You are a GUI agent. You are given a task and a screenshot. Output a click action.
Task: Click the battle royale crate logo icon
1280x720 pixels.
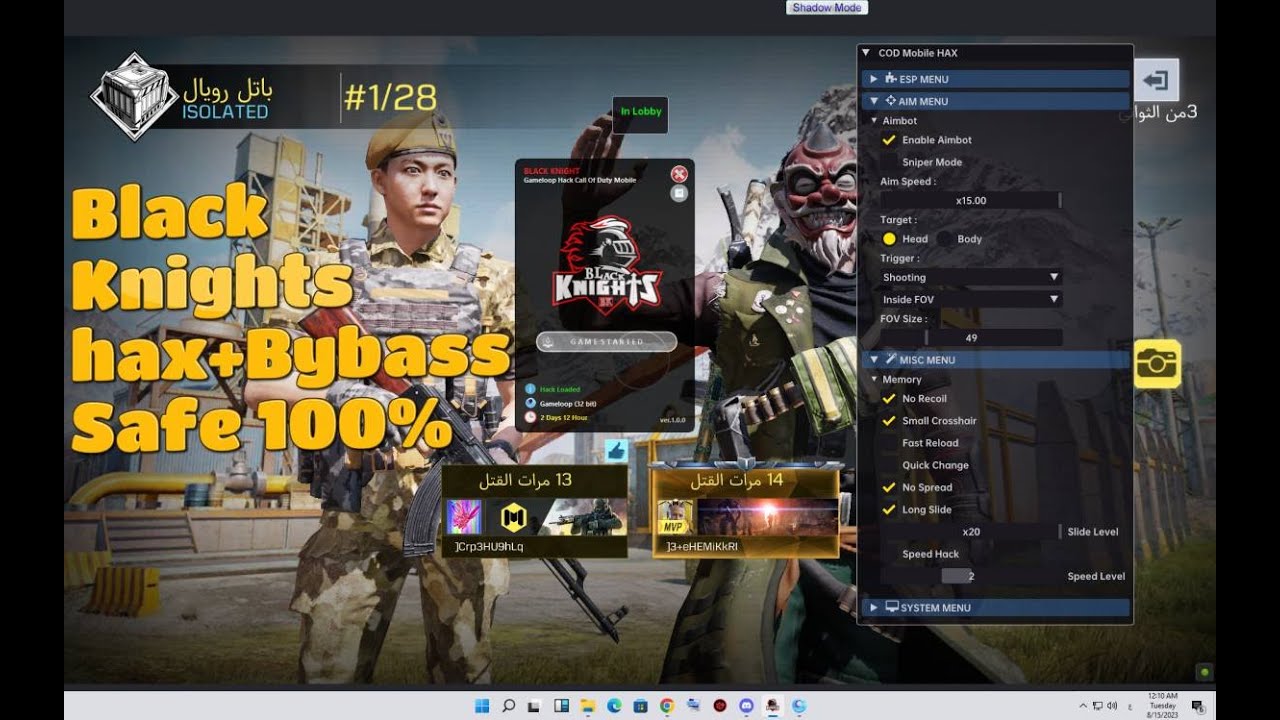tap(133, 97)
